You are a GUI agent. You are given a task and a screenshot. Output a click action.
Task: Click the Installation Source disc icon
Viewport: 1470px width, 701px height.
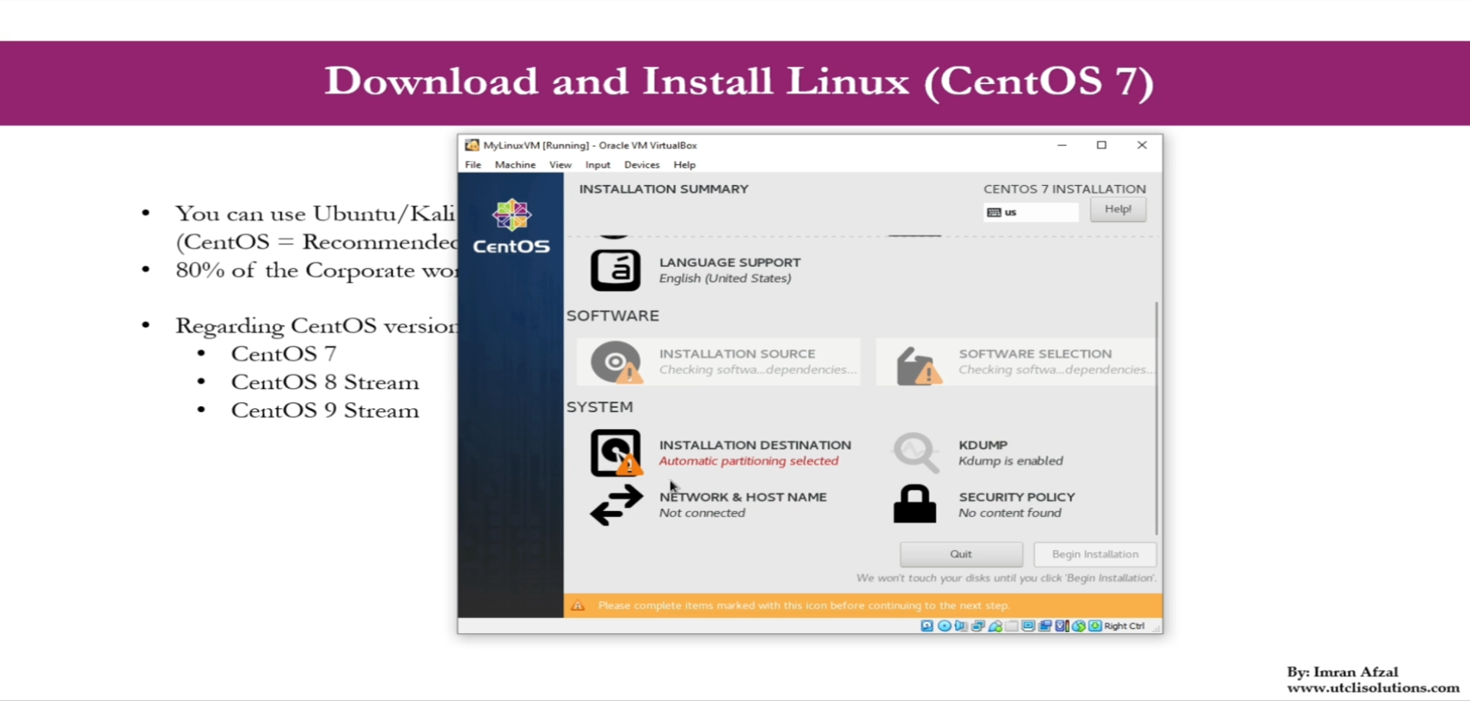616,362
